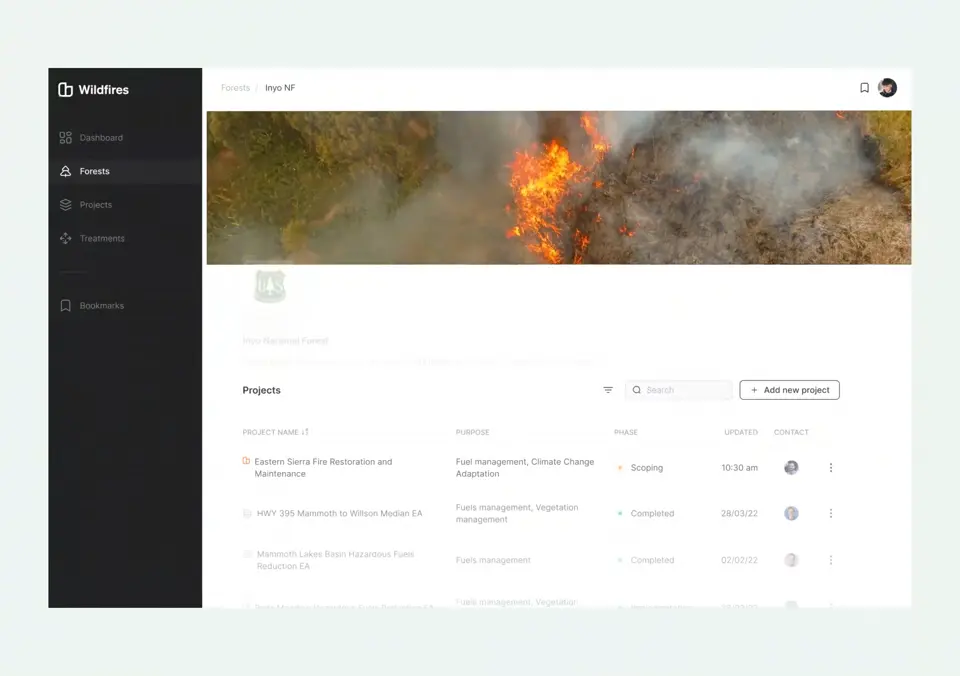Viewport: 960px width, 676px height.
Task: Click the 10:30 am updated time
Action: pos(740,468)
